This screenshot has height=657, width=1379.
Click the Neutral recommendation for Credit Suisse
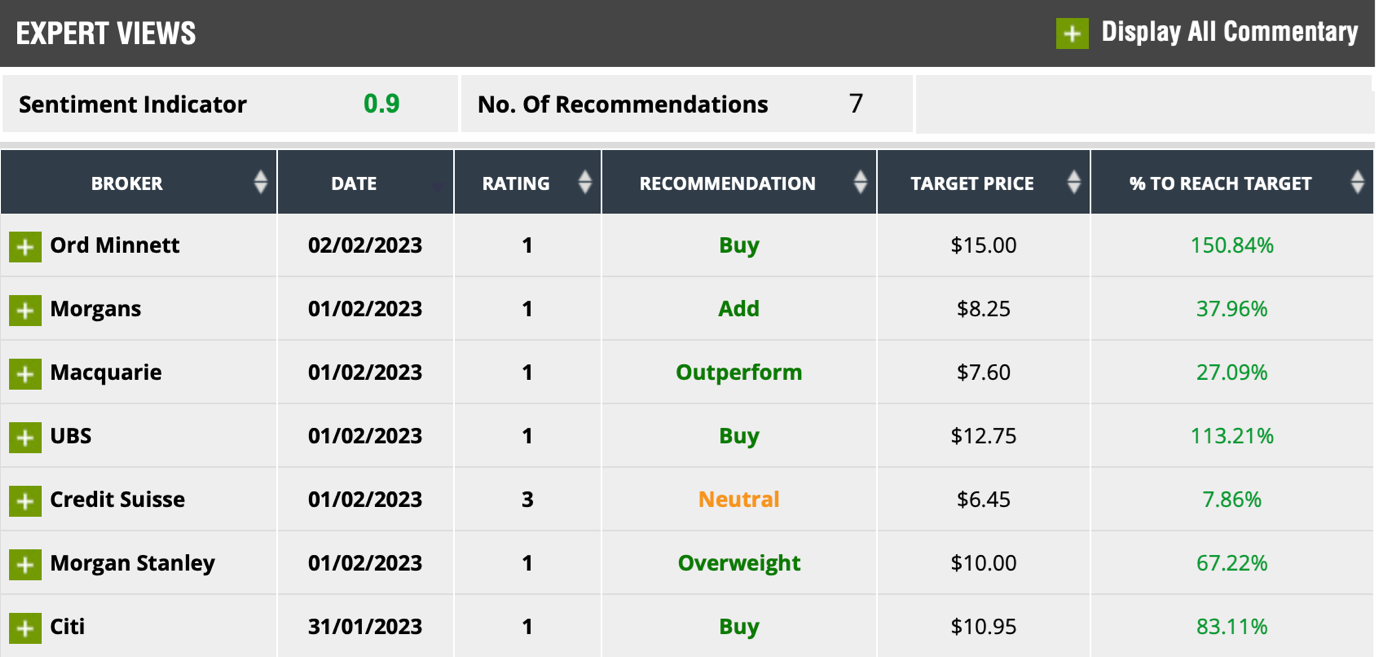click(739, 499)
